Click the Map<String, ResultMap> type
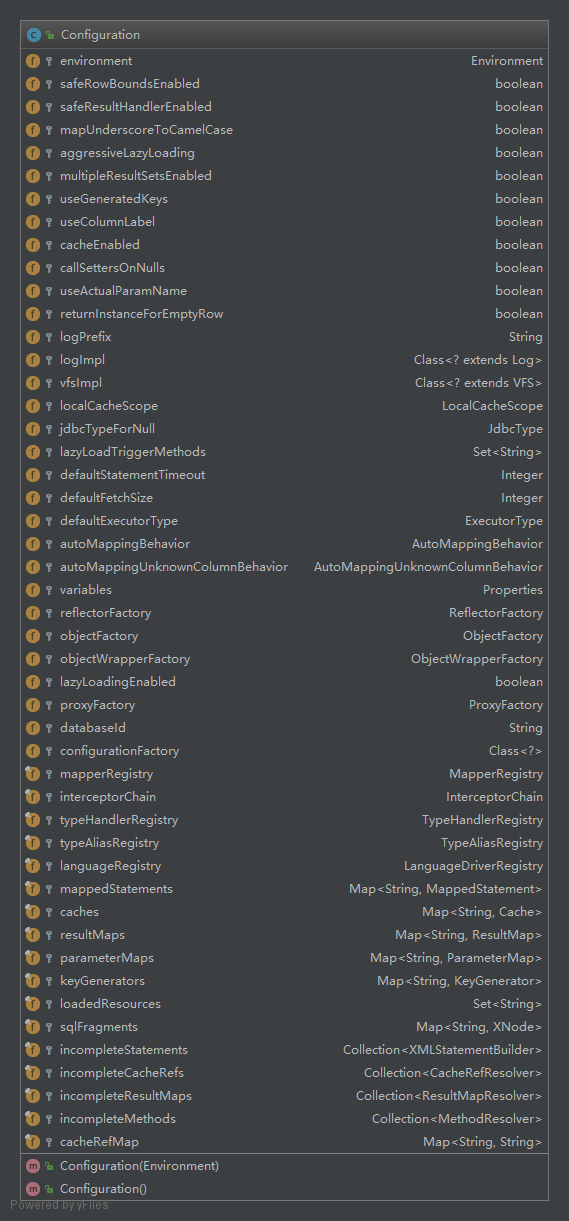569x1221 pixels. click(469, 935)
